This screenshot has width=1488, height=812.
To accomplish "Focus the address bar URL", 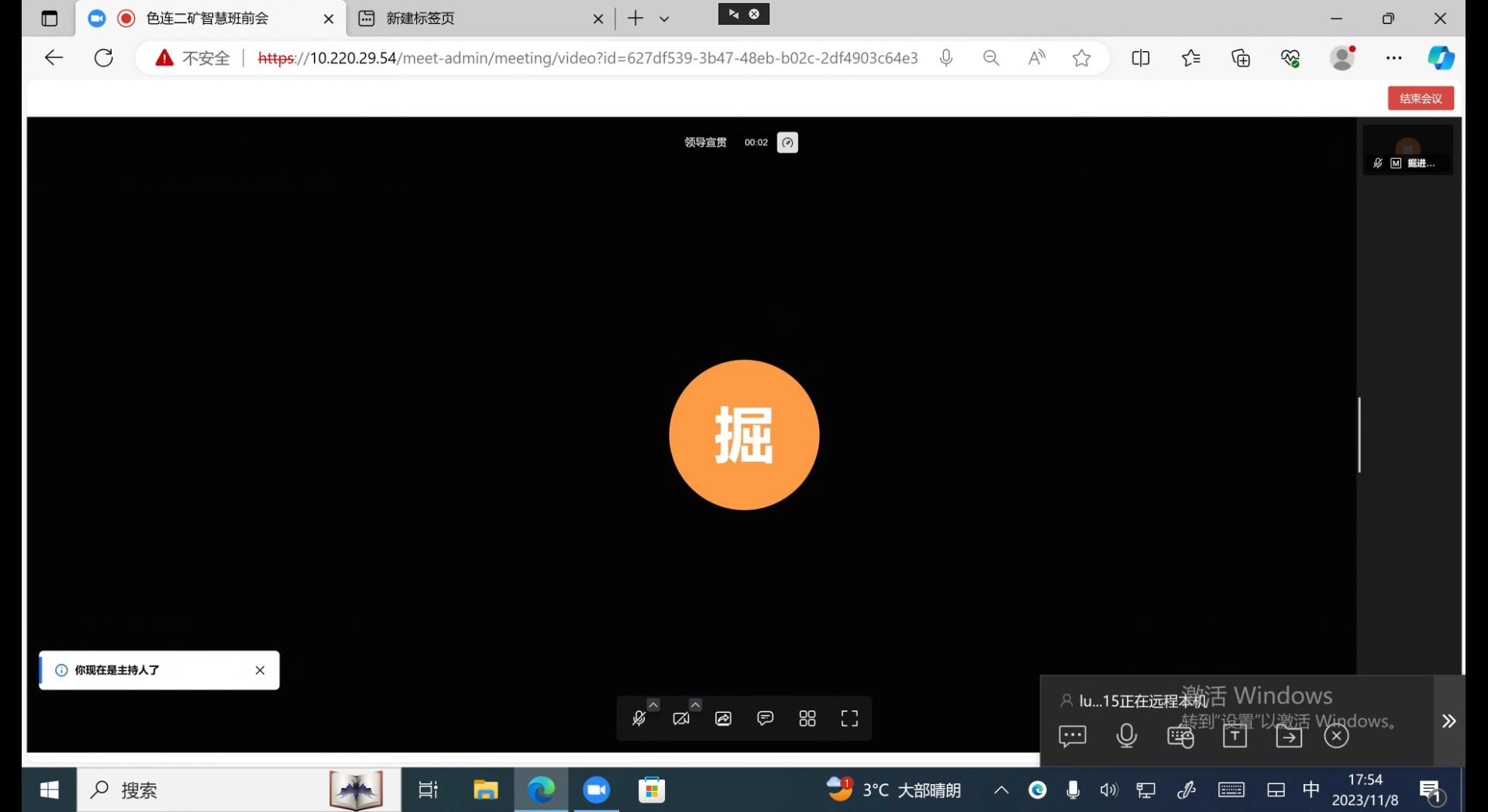I will pos(587,58).
